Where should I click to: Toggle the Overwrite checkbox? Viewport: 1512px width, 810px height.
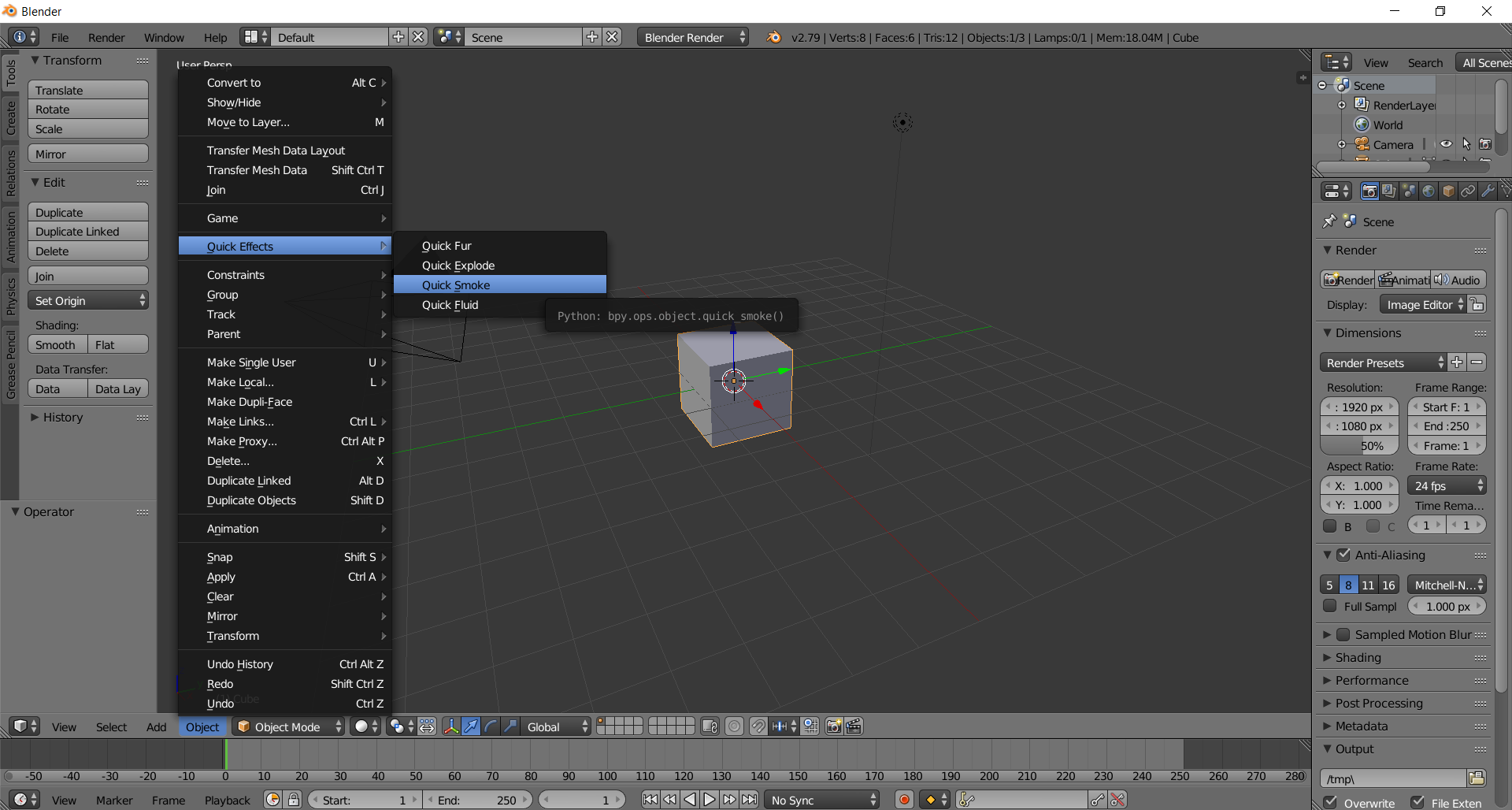(x=1330, y=802)
